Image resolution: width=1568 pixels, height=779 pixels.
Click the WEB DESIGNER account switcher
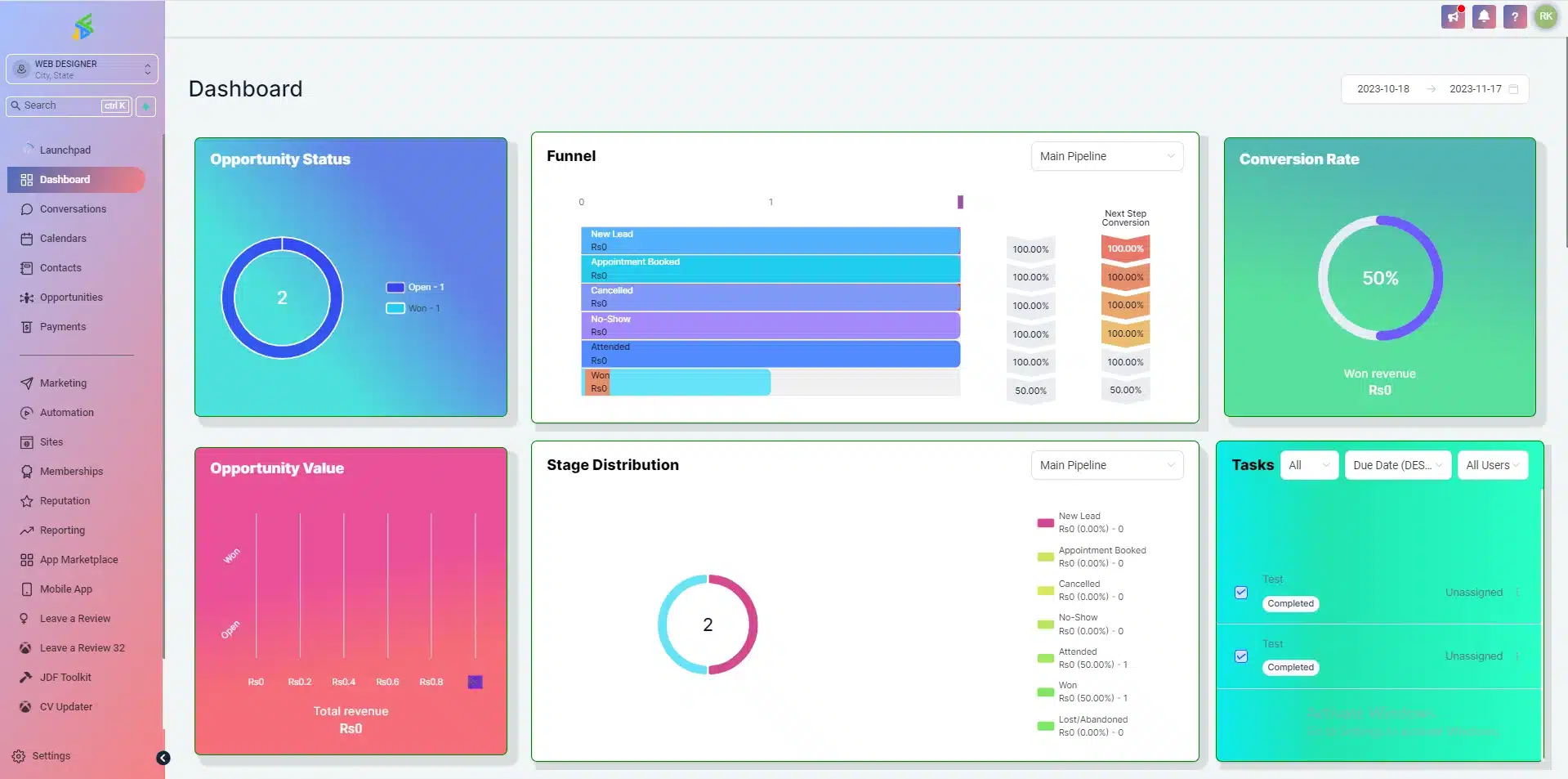pyautogui.click(x=82, y=69)
